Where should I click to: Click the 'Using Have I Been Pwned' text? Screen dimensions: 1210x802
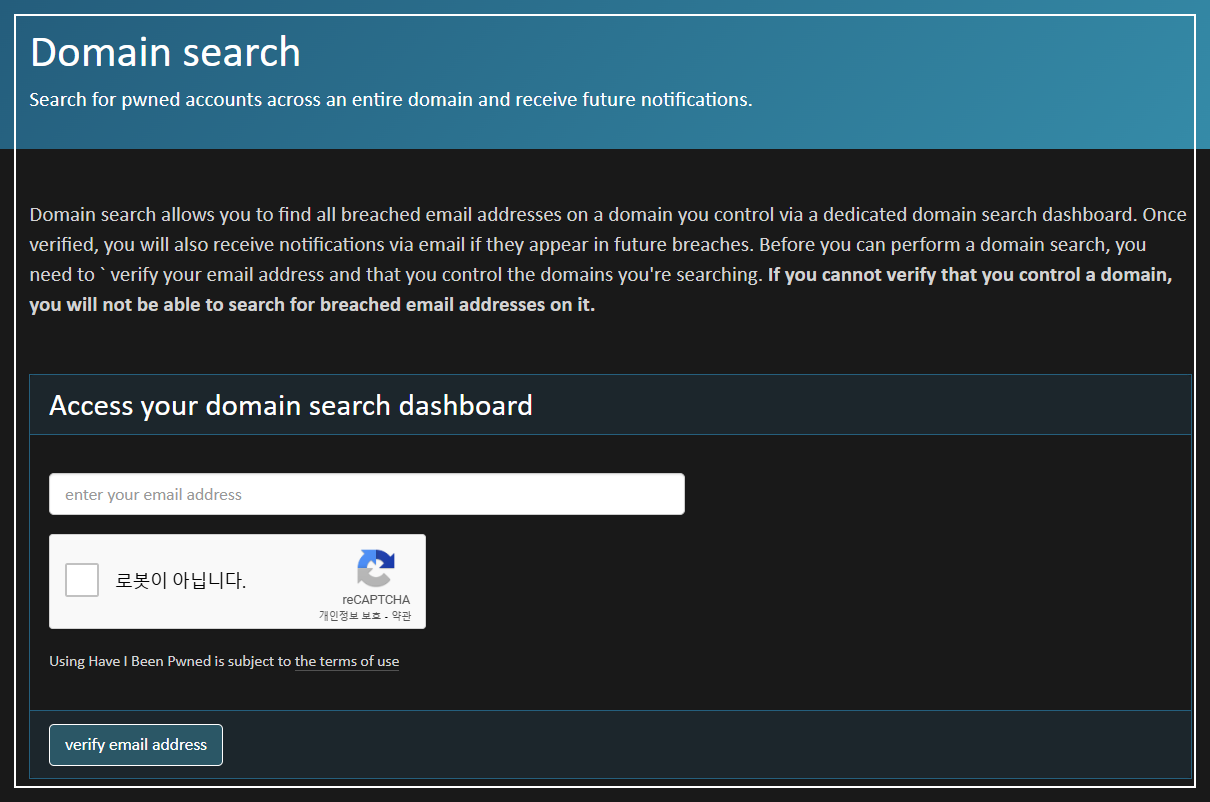click(130, 661)
